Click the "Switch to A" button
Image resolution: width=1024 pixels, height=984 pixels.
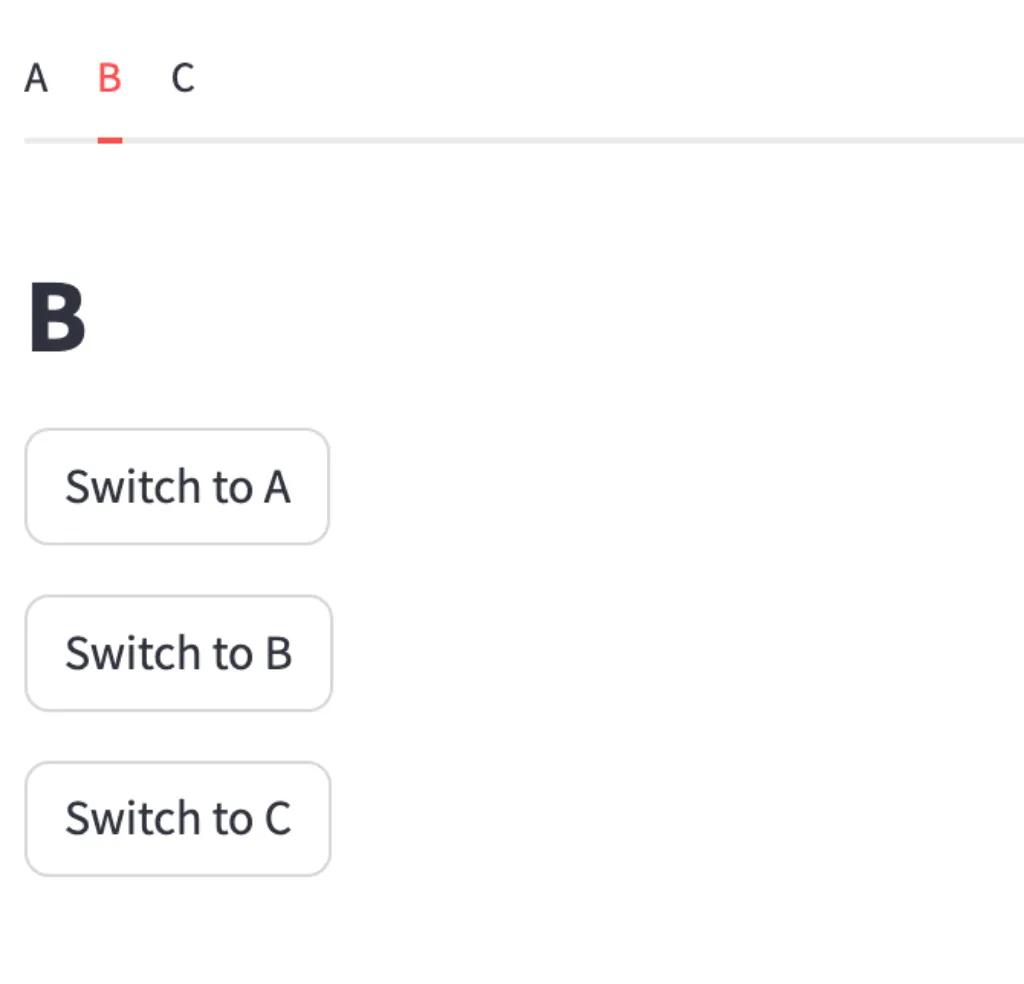177,487
